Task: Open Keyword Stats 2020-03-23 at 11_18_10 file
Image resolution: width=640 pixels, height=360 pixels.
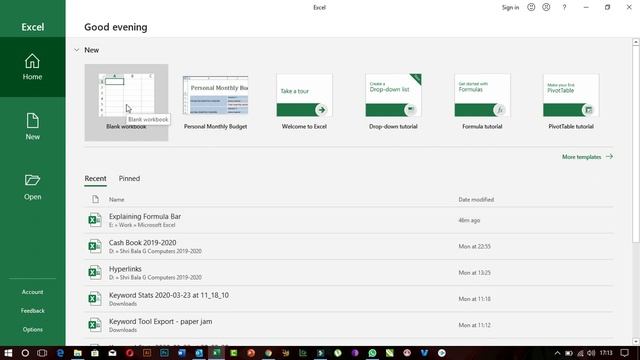Action: [x=349, y=298]
